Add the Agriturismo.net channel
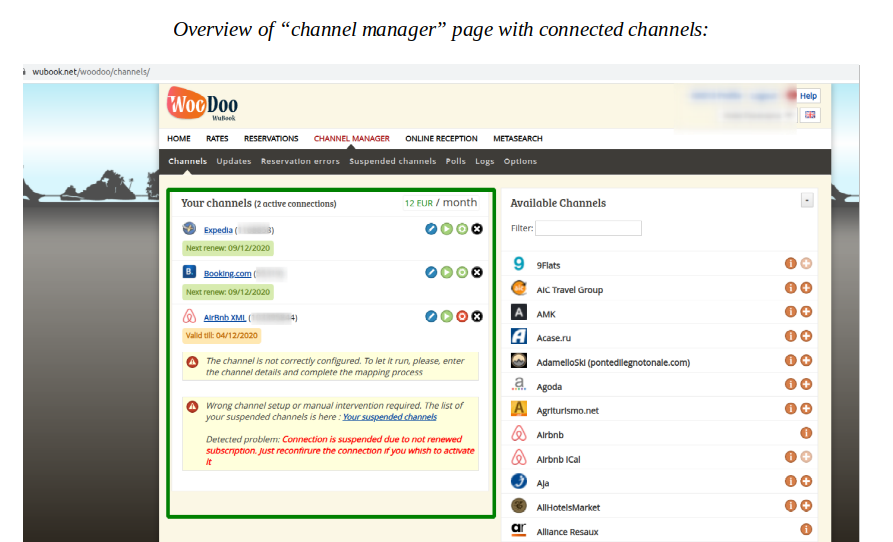Image resolution: width=893 pixels, height=542 pixels. tap(806, 409)
